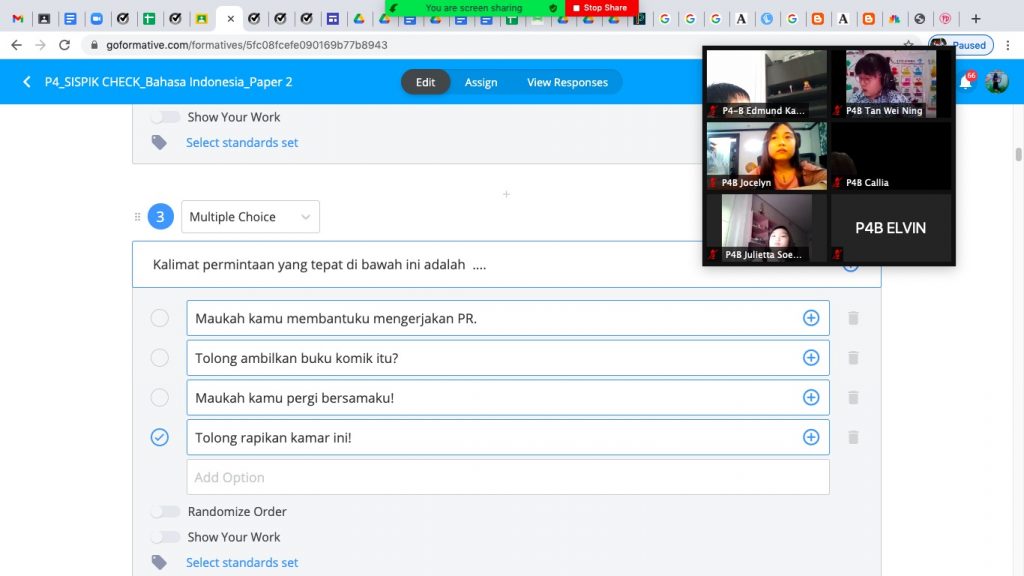Mark 'Maukah kamu membantuku mengerjakan PR.' as correct answer
Viewport: 1024px width, 576px height.
tap(160, 318)
